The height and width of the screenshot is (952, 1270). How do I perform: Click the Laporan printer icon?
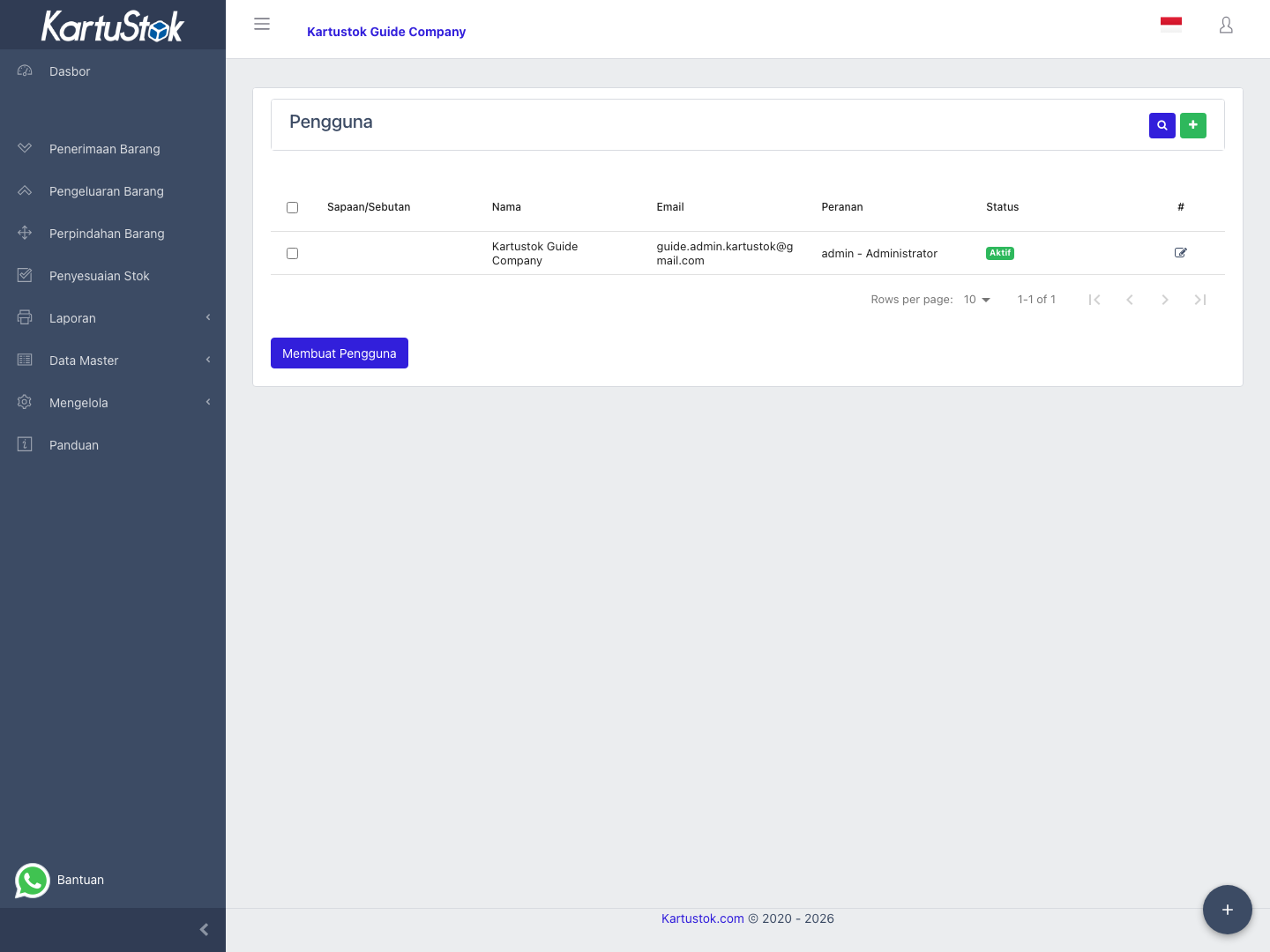(x=25, y=317)
